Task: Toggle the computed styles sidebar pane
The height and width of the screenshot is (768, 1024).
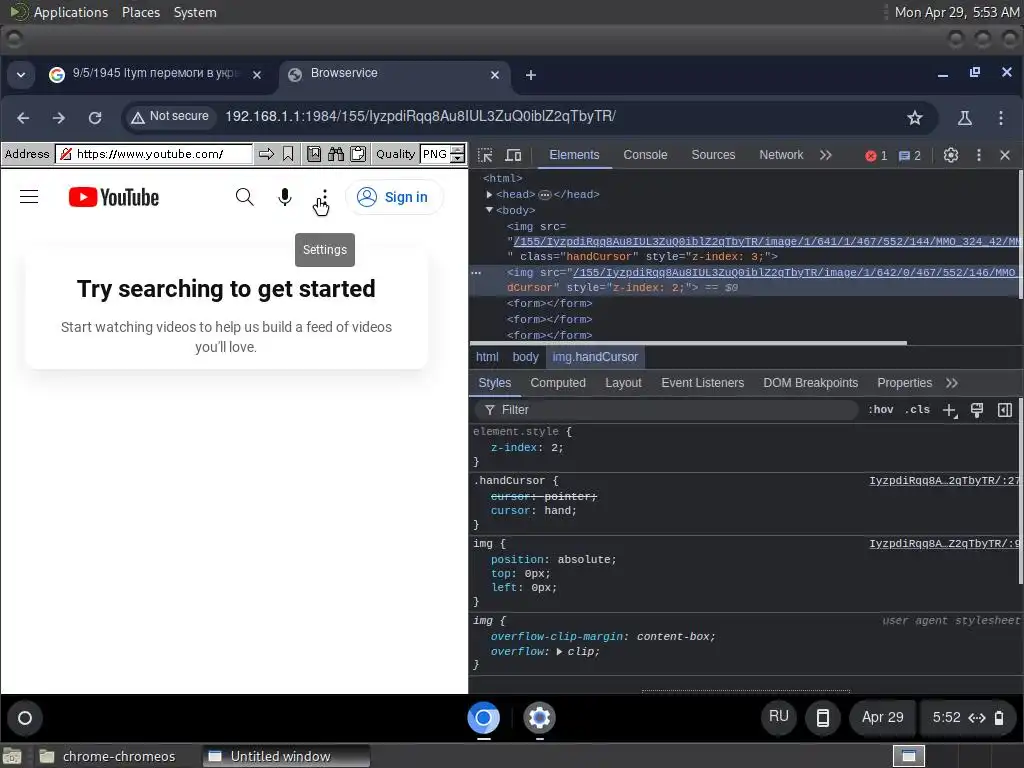Action: 1005,410
